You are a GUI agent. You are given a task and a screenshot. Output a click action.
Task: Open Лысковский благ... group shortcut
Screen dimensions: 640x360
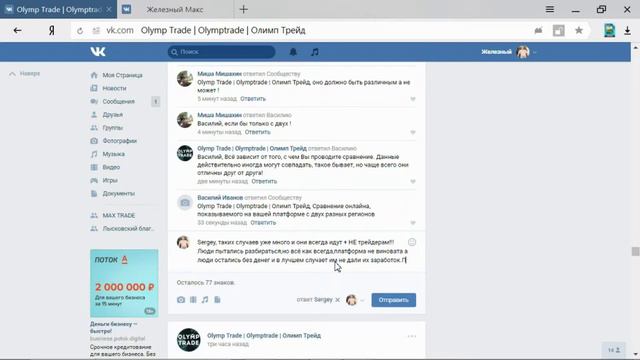pos(128,229)
